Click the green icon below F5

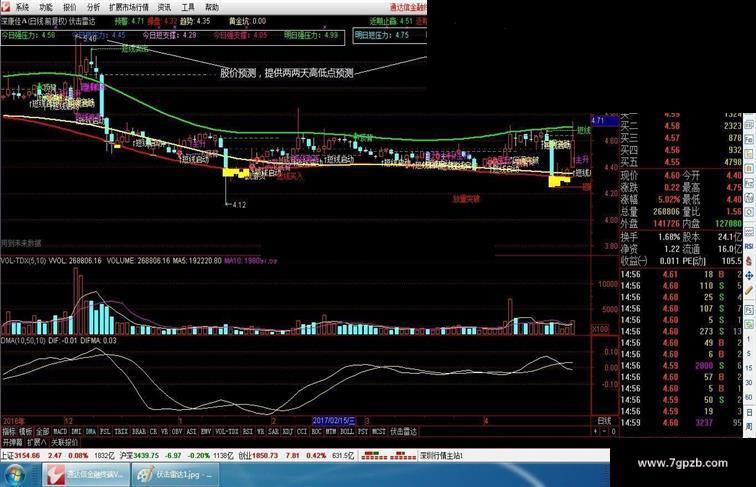click(x=749, y=324)
